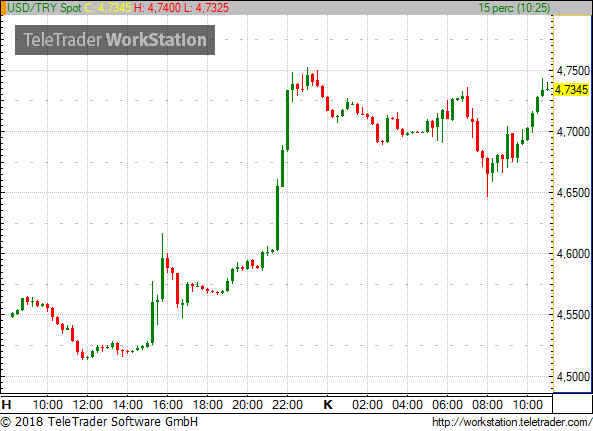
Task: Click the 4,6000 price axis label
Action: (573, 254)
